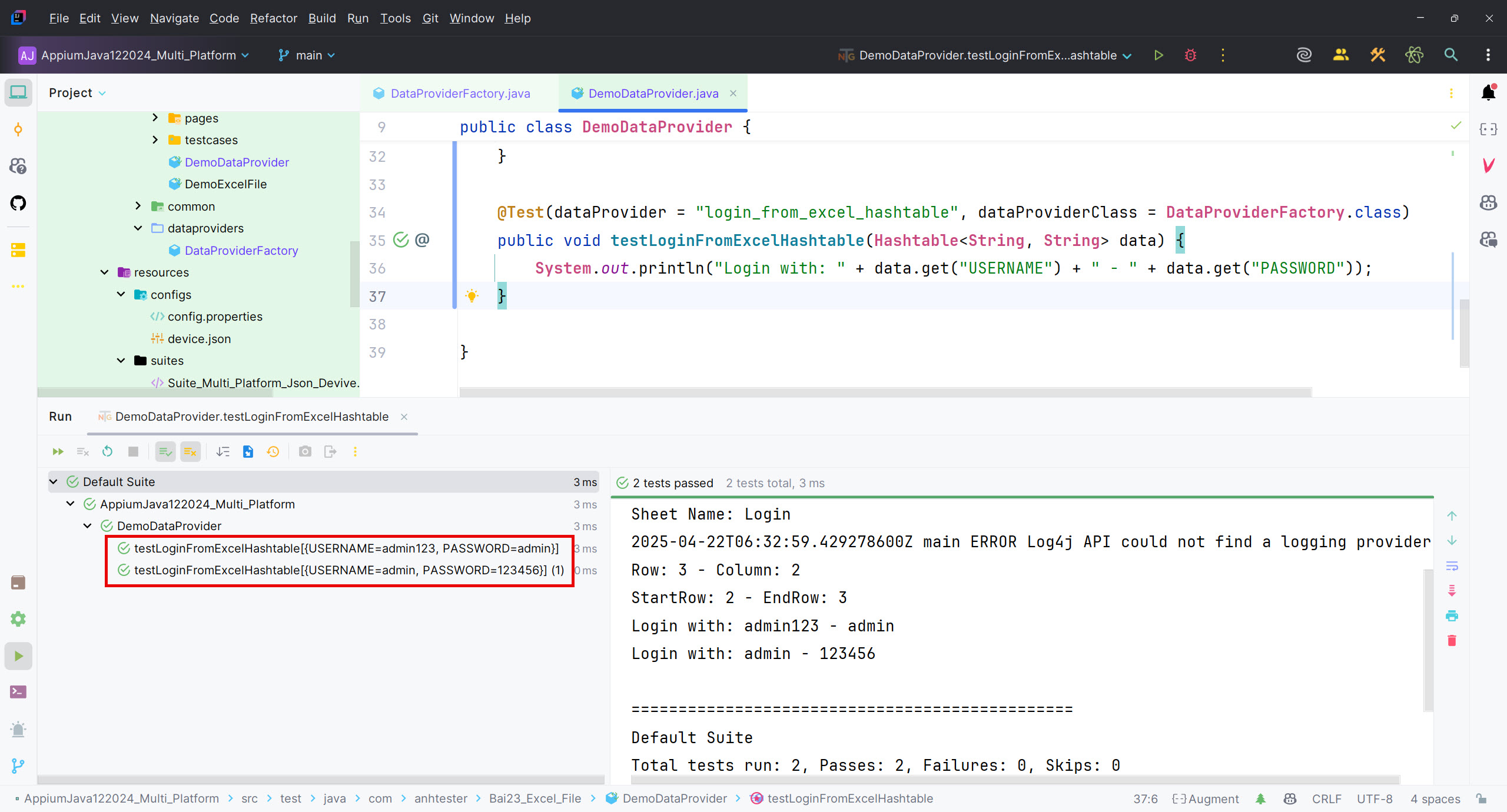Open the Navigate menu

(x=174, y=18)
